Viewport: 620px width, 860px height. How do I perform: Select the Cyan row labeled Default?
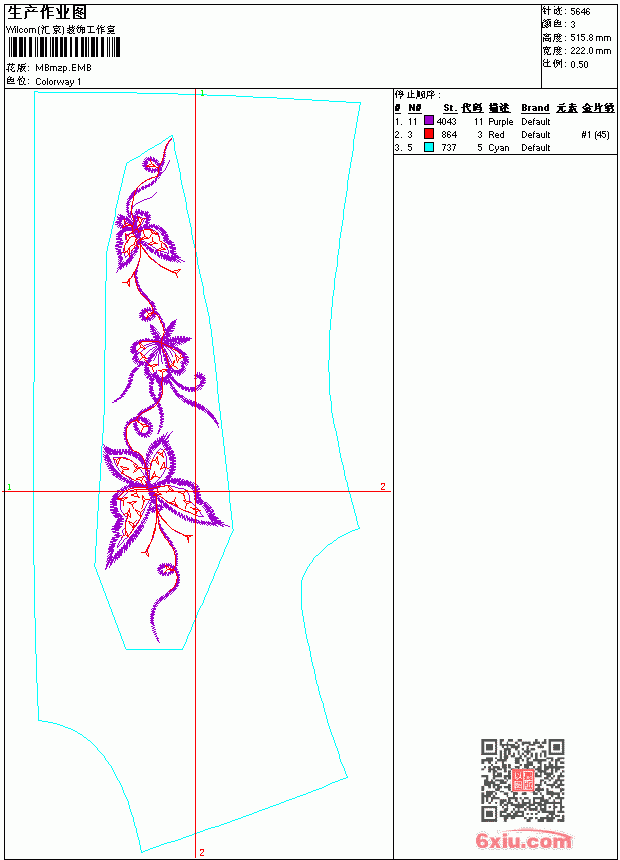(505, 148)
